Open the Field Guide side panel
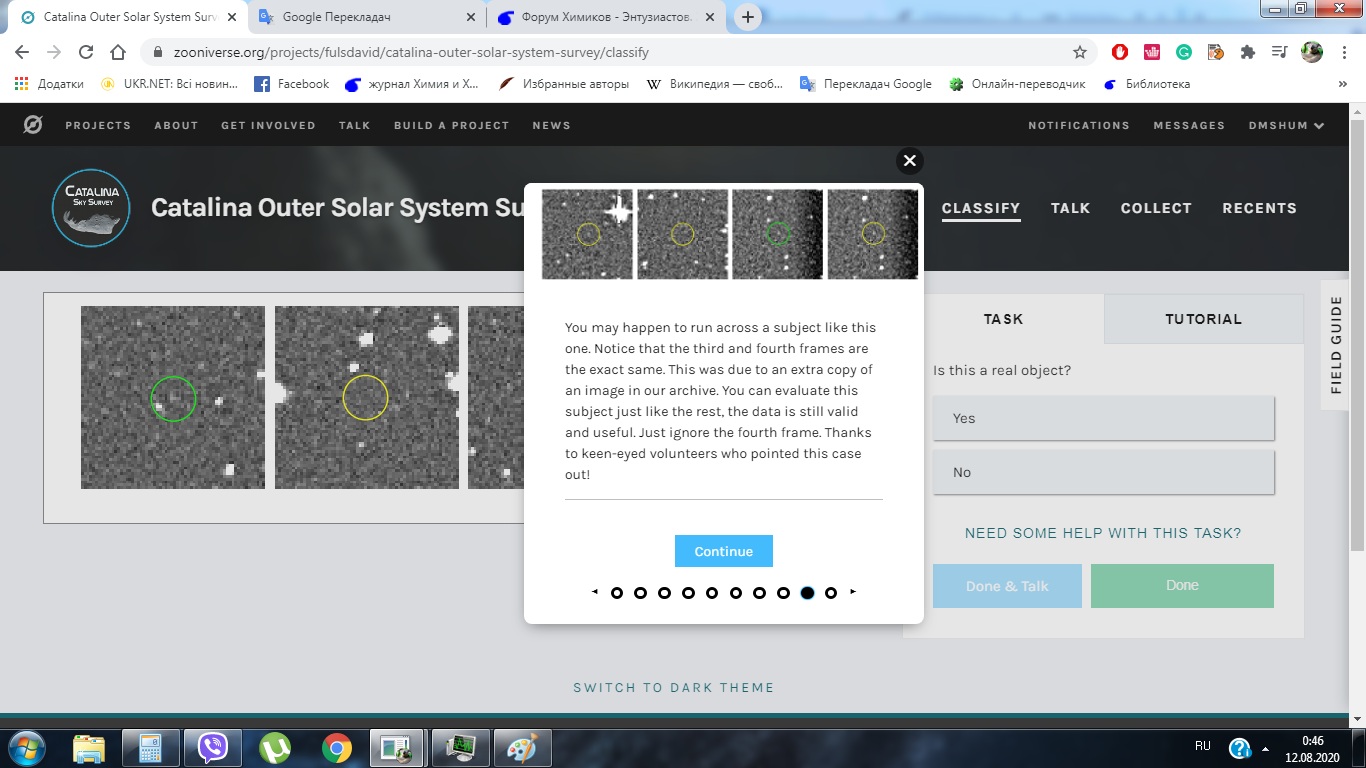The image size is (1366, 768). pos(1336,345)
